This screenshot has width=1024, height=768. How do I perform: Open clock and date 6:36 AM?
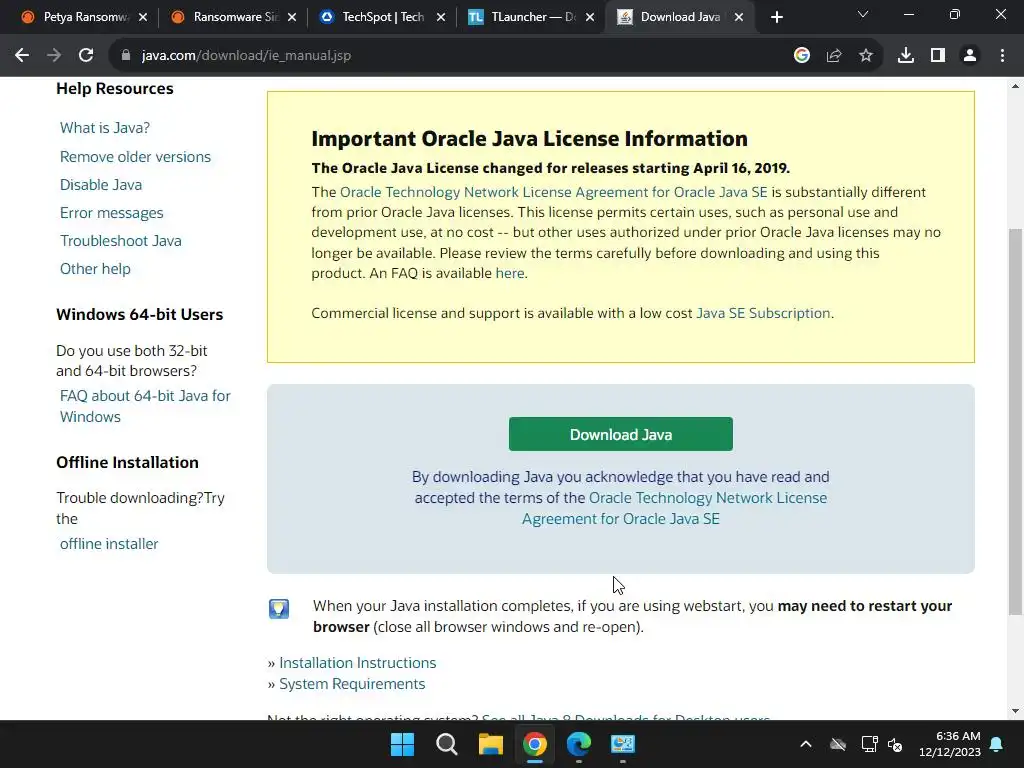pyautogui.click(x=950, y=744)
